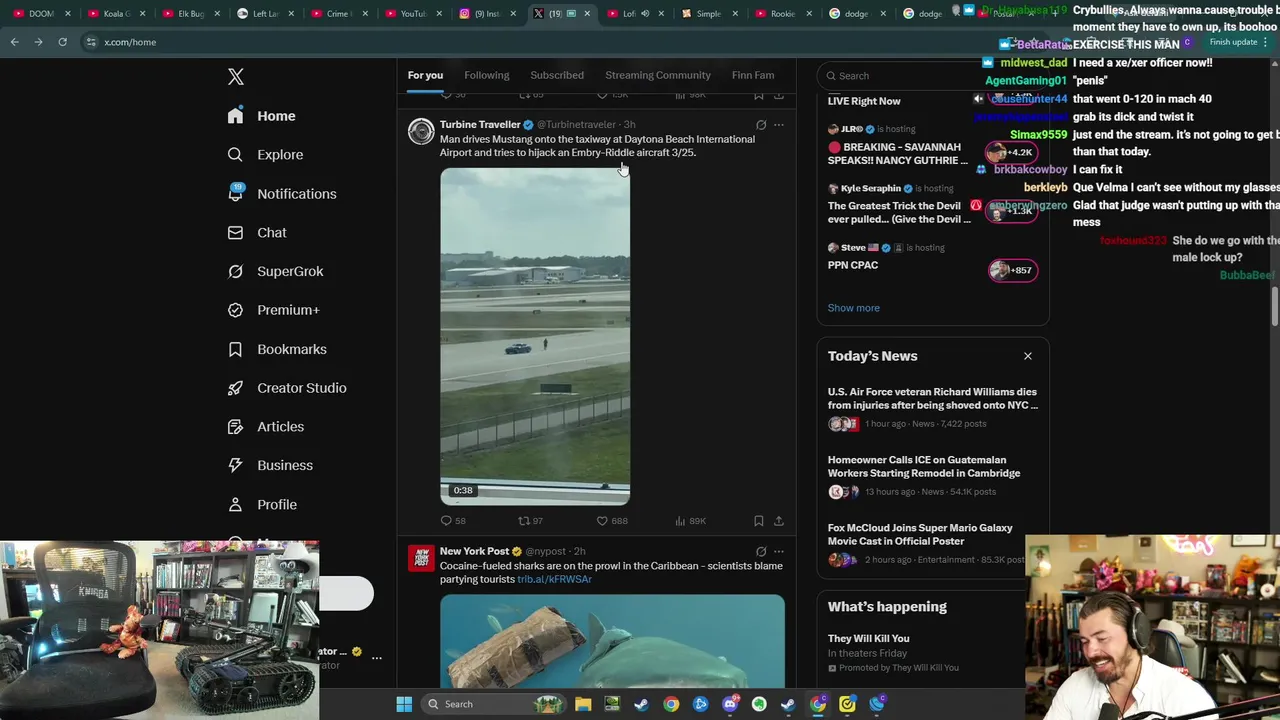Open the cocaine sharks article image

tap(612, 641)
